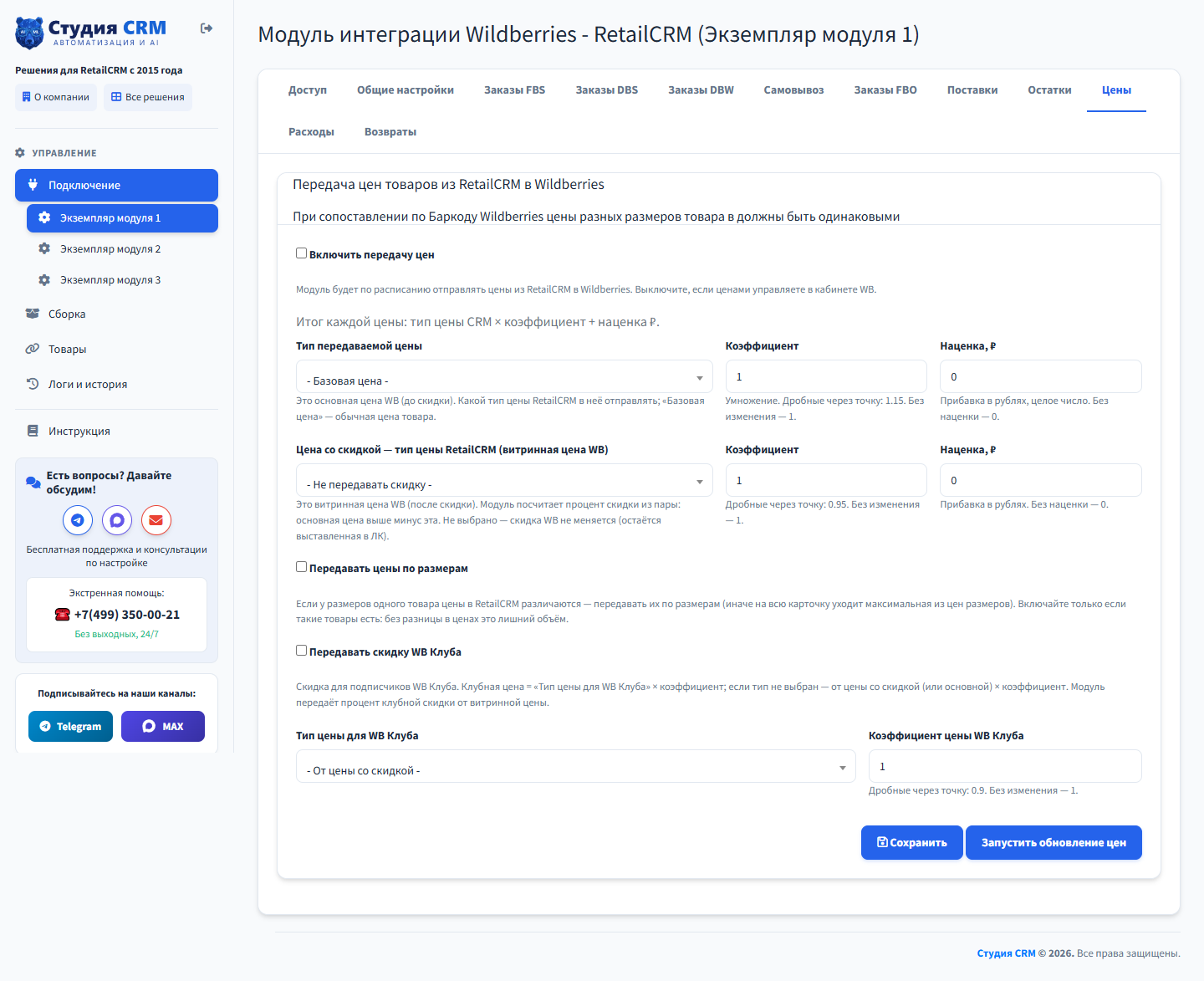
Task: Switch to the Возвраты tab
Action: click(390, 132)
